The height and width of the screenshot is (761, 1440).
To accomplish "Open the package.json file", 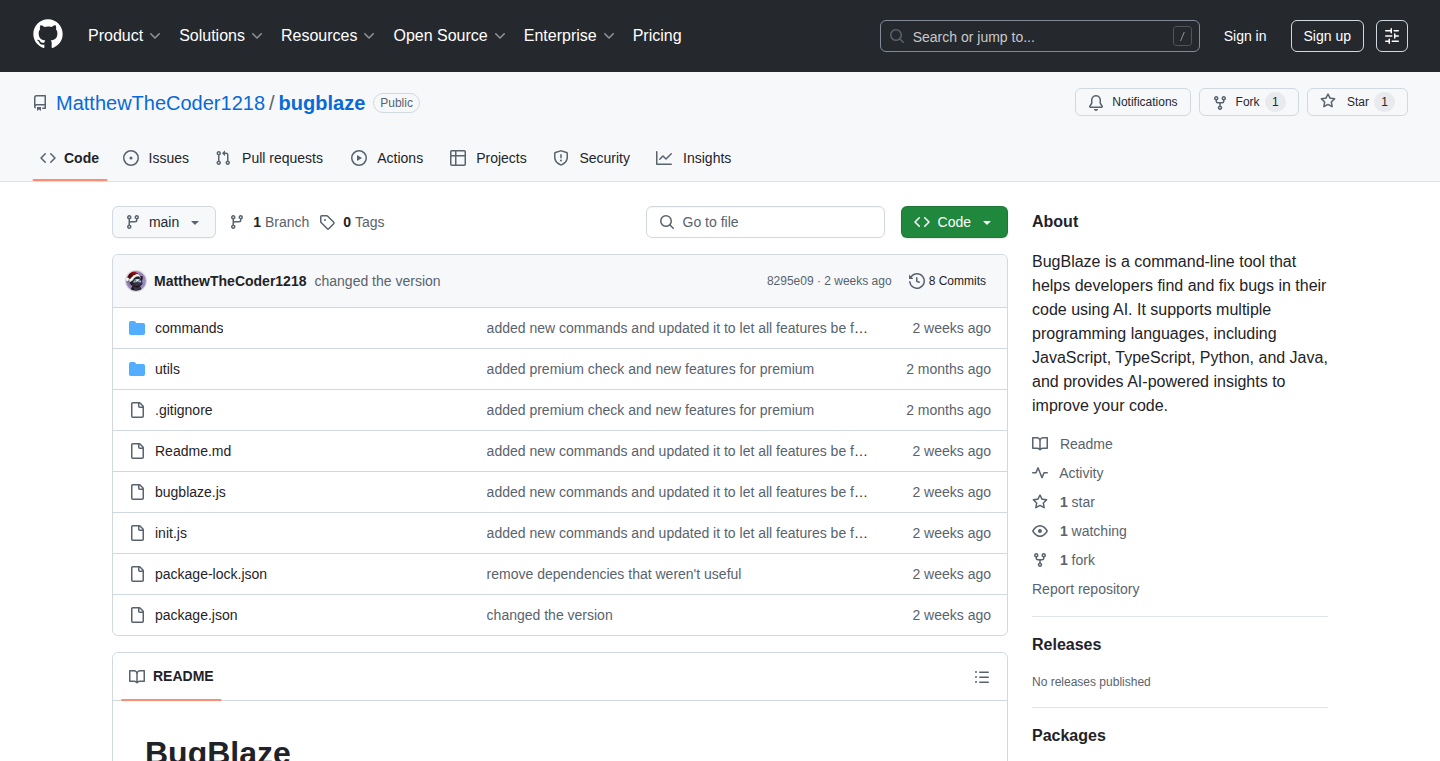I will point(196,615).
